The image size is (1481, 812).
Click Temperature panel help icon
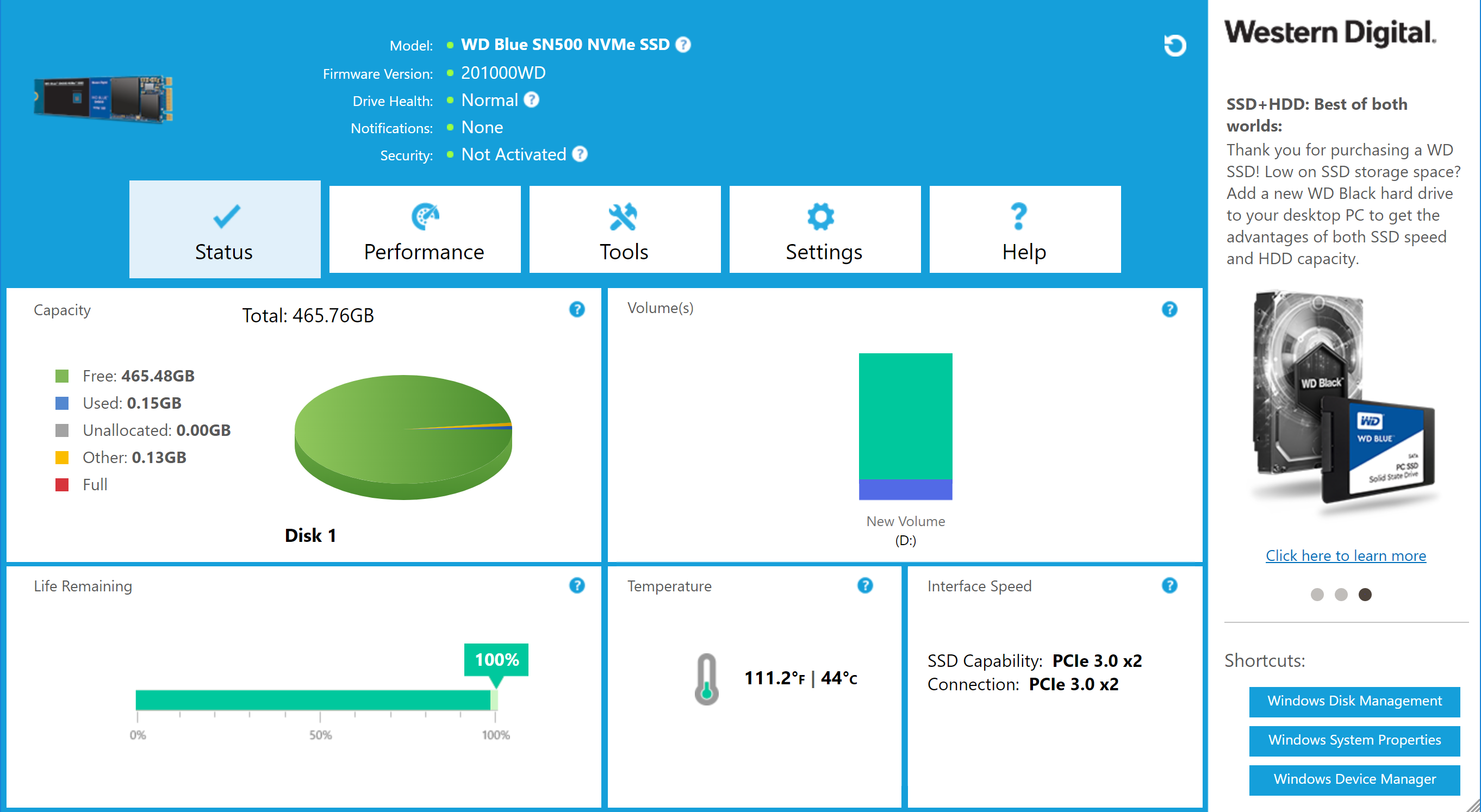864,585
